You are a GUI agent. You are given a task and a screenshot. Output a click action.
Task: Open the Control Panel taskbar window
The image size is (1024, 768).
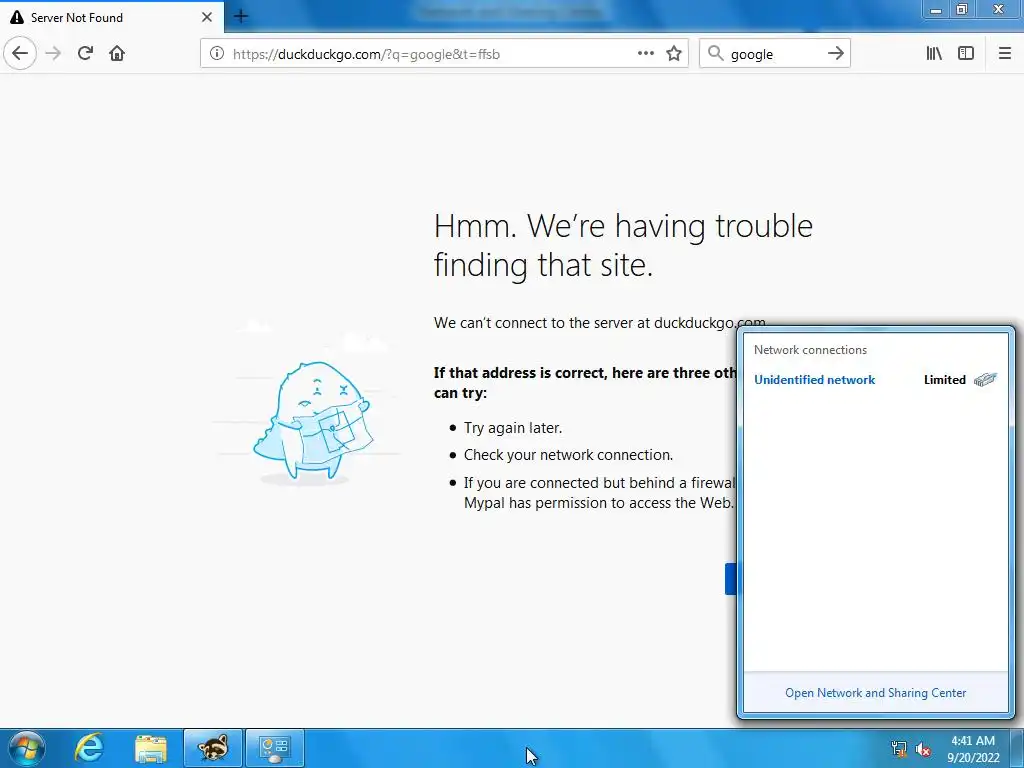tap(274, 748)
